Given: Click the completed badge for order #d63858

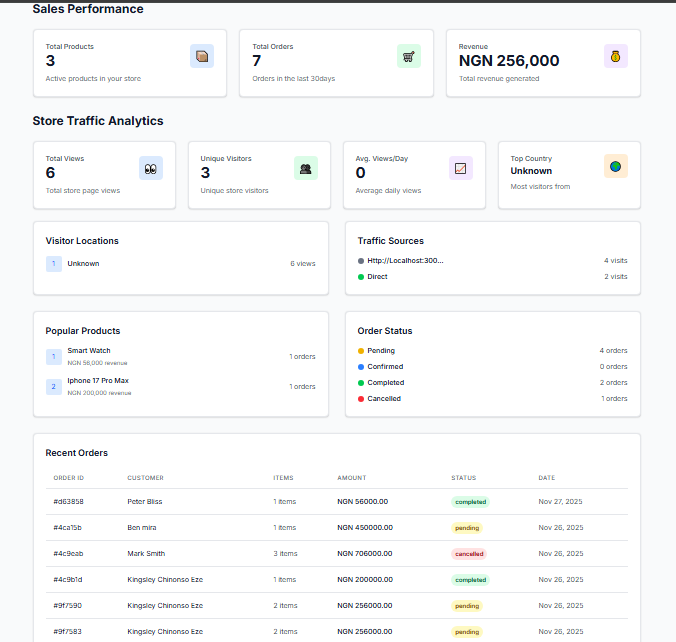Looking at the screenshot, I should tap(470, 502).
